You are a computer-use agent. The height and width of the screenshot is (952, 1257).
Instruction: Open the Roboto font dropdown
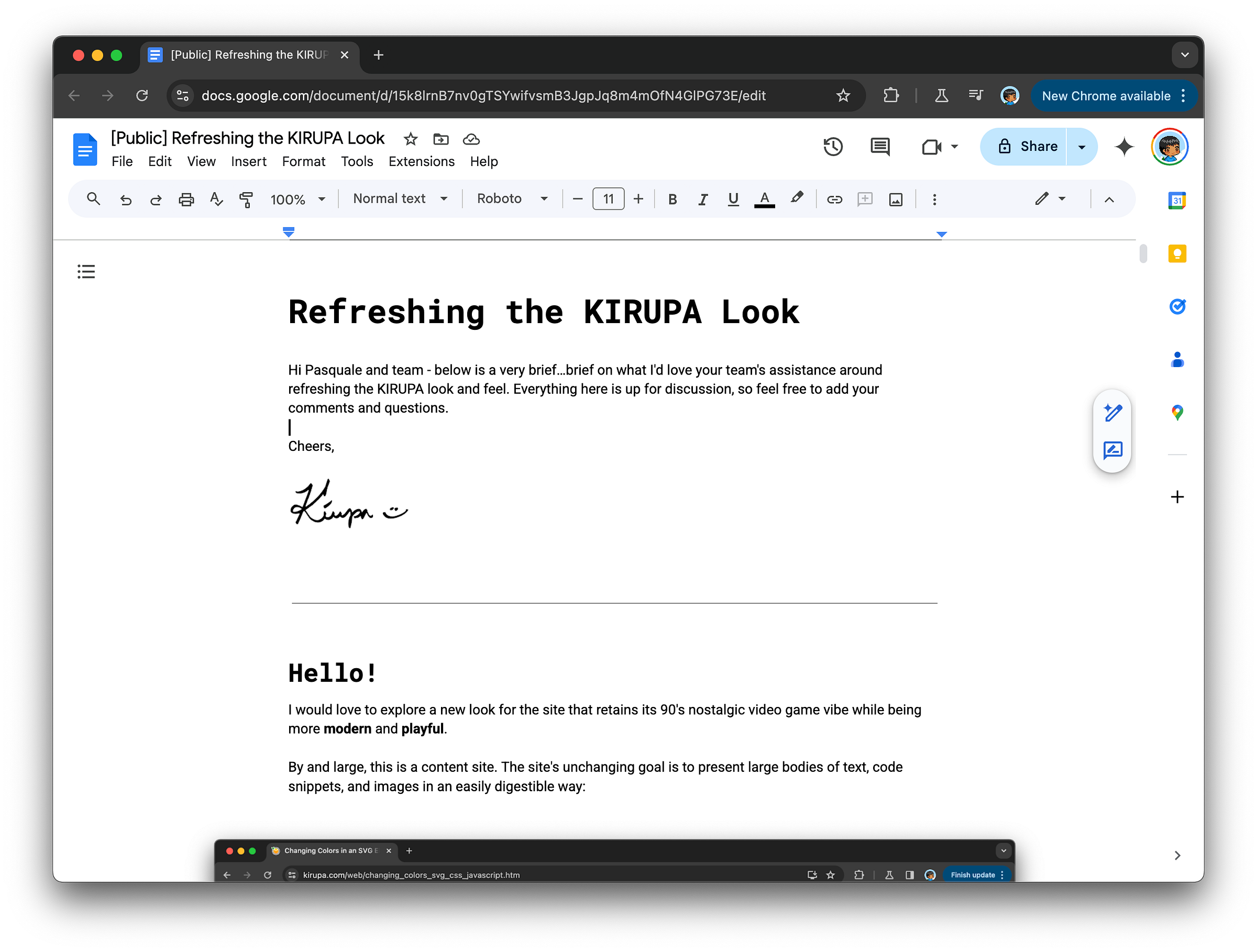[x=512, y=199]
